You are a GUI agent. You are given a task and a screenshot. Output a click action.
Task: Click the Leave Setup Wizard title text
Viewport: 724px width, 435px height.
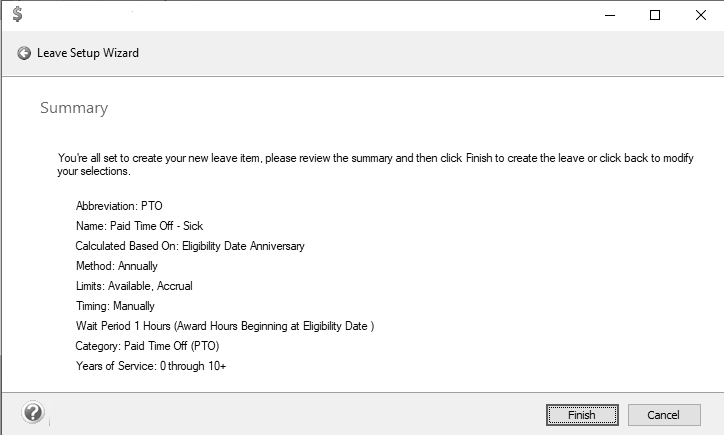point(88,53)
